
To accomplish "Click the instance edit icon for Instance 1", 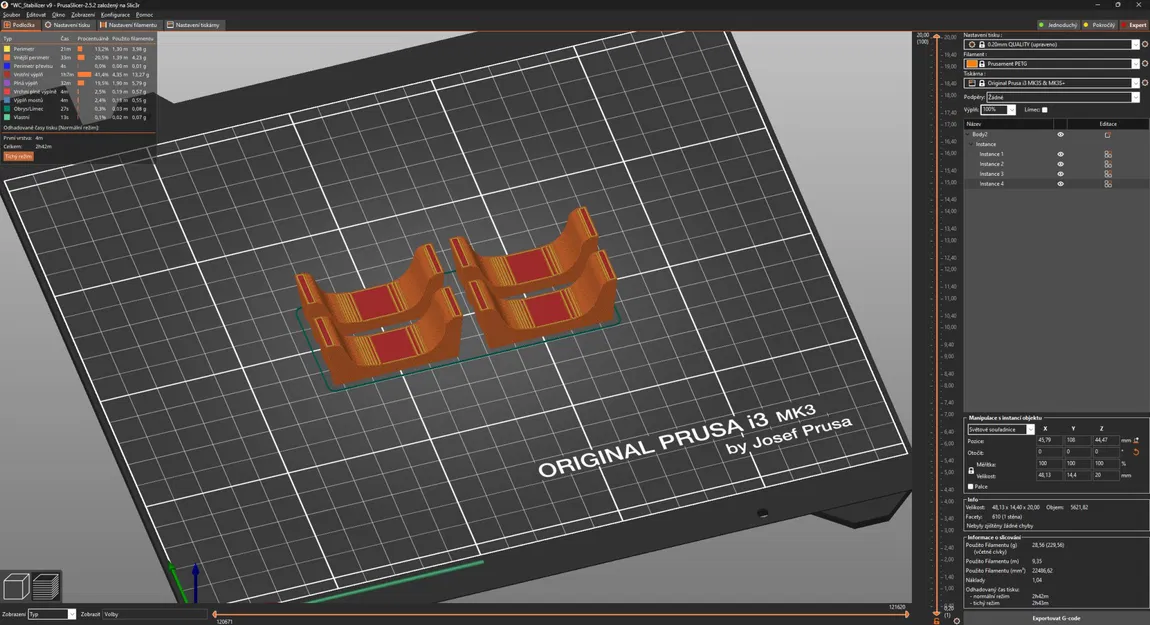I will [x=1107, y=155].
